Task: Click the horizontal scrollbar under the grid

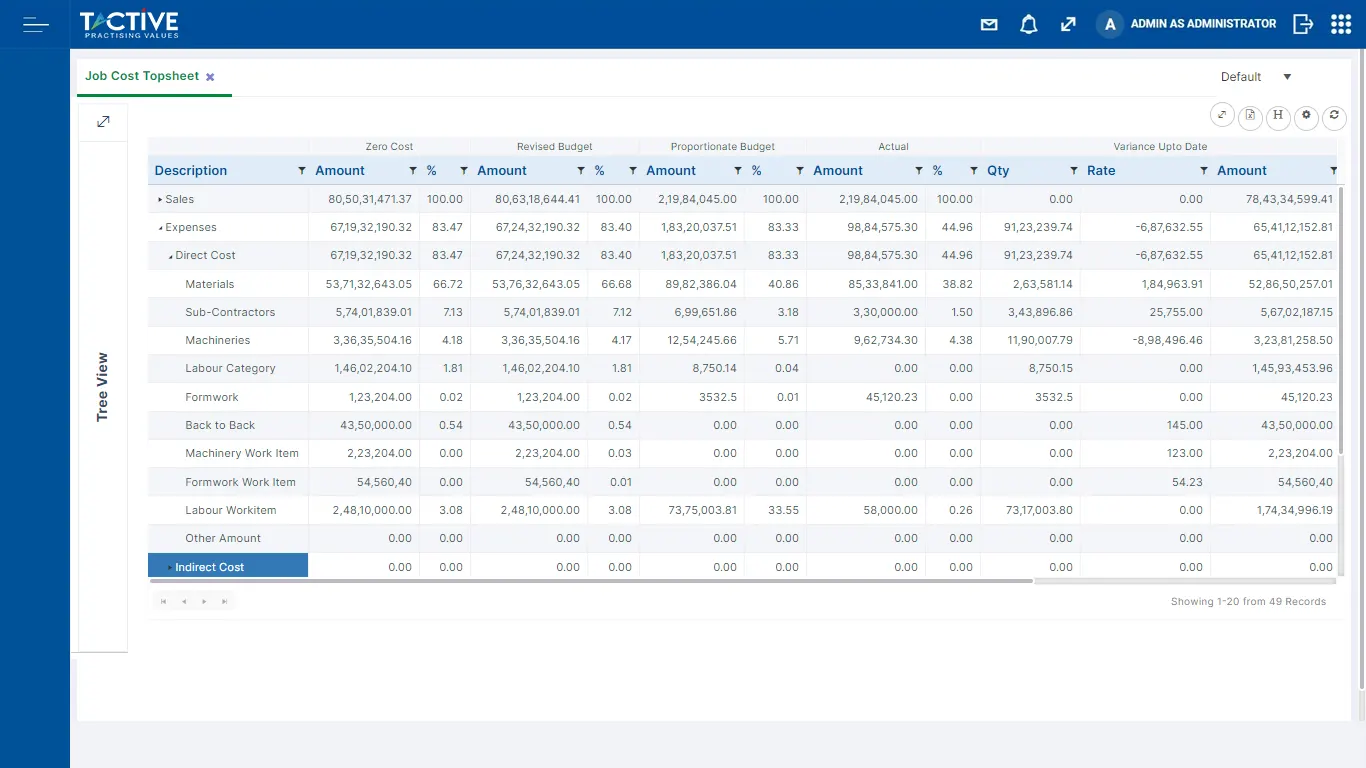Action: pyautogui.click(x=590, y=580)
